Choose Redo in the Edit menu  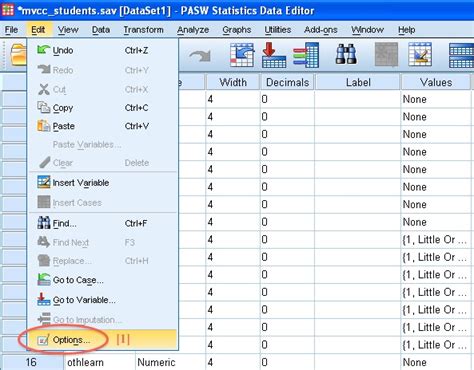point(103,70)
